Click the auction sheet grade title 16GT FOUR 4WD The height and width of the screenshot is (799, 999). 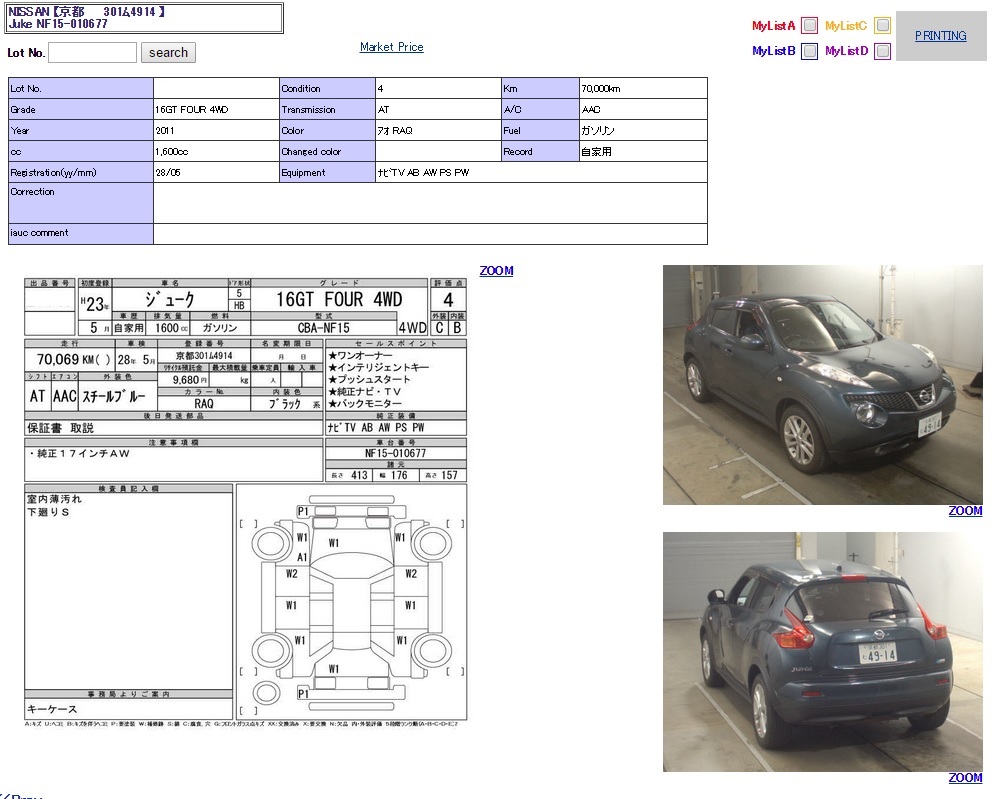click(x=339, y=300)
